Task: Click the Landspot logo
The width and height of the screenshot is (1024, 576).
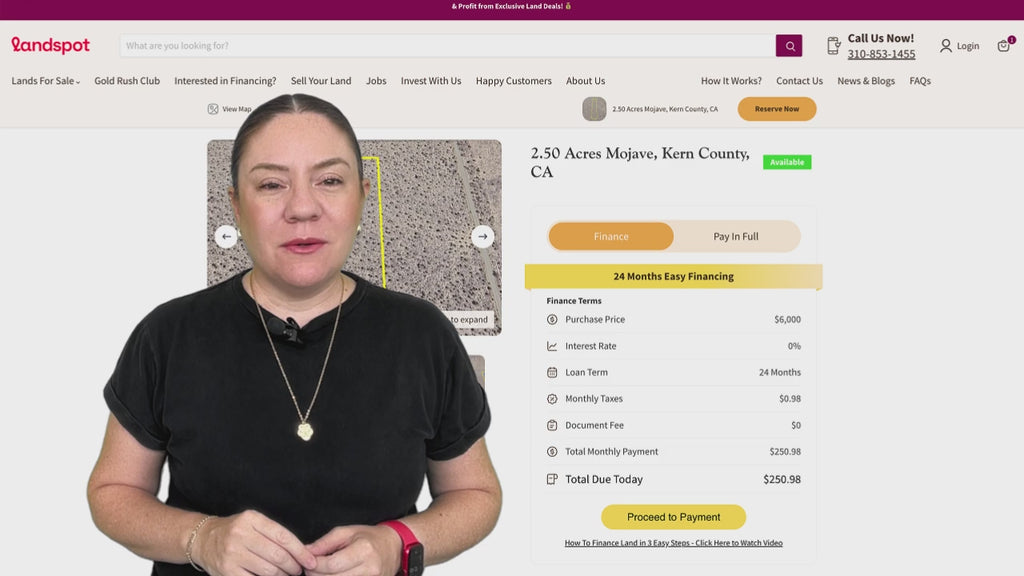Action: (51, 45)
